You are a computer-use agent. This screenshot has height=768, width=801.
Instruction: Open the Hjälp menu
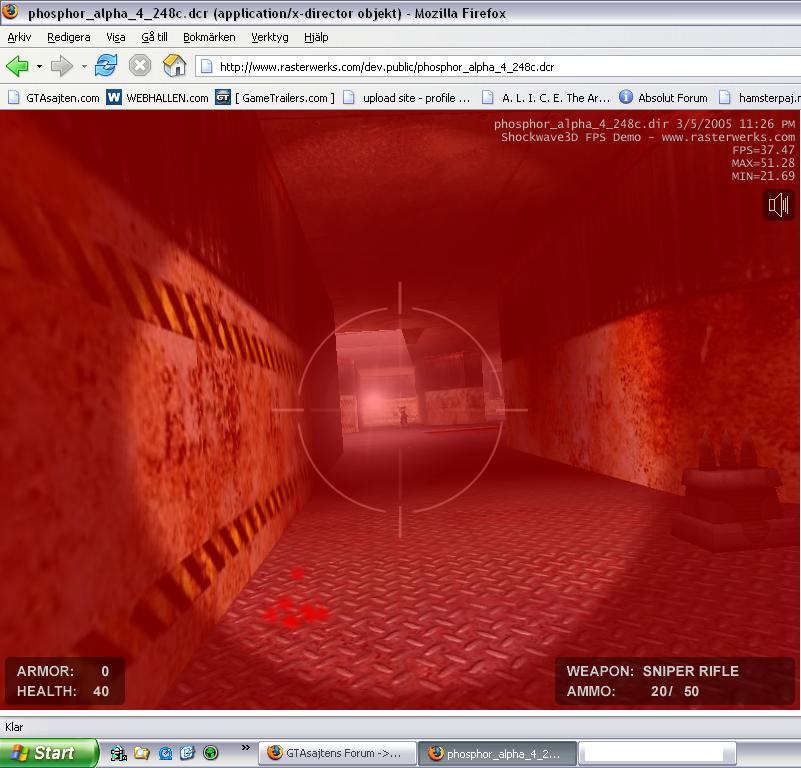[316, 37]
